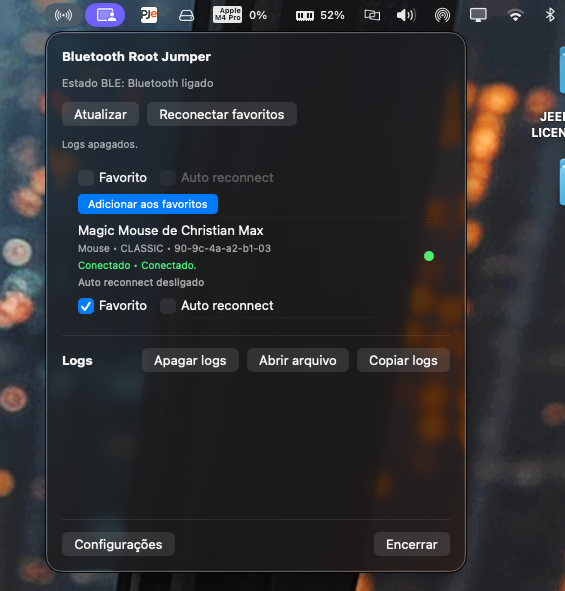Click Copiar logs button
This screenshot has height=591, width=565.
coord(403,360)
